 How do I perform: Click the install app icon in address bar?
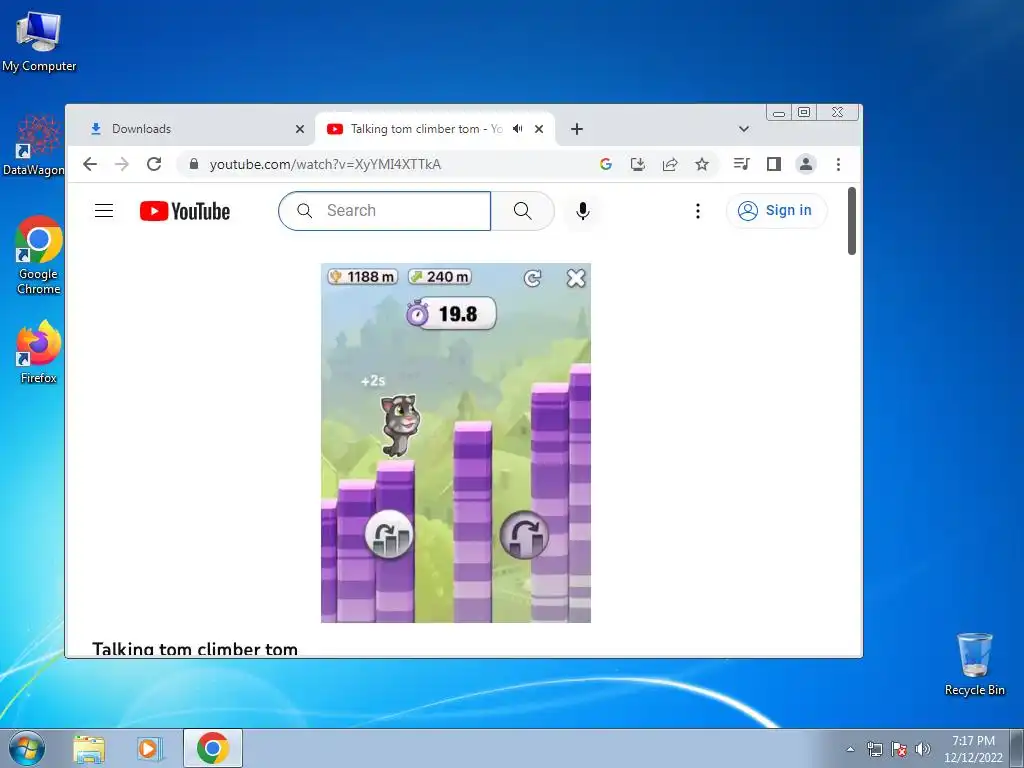pyautogui.click(x=637, y=164)
